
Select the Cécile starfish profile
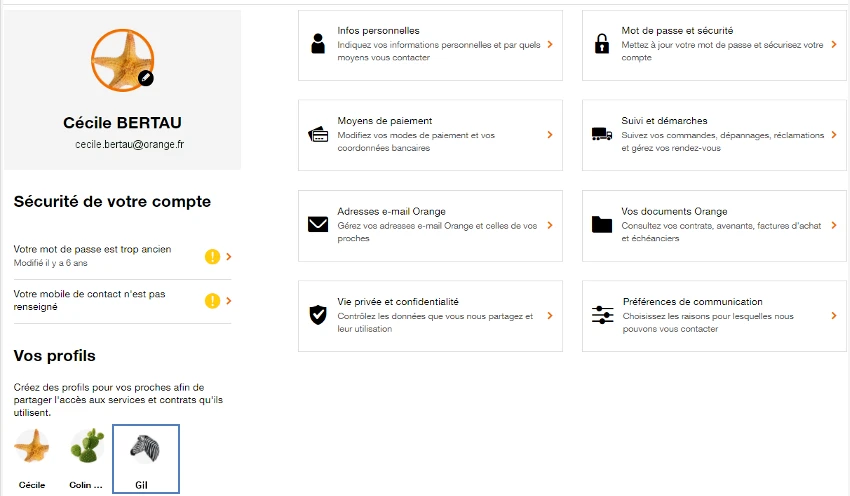pyautogui.click(x=31, y=459)
